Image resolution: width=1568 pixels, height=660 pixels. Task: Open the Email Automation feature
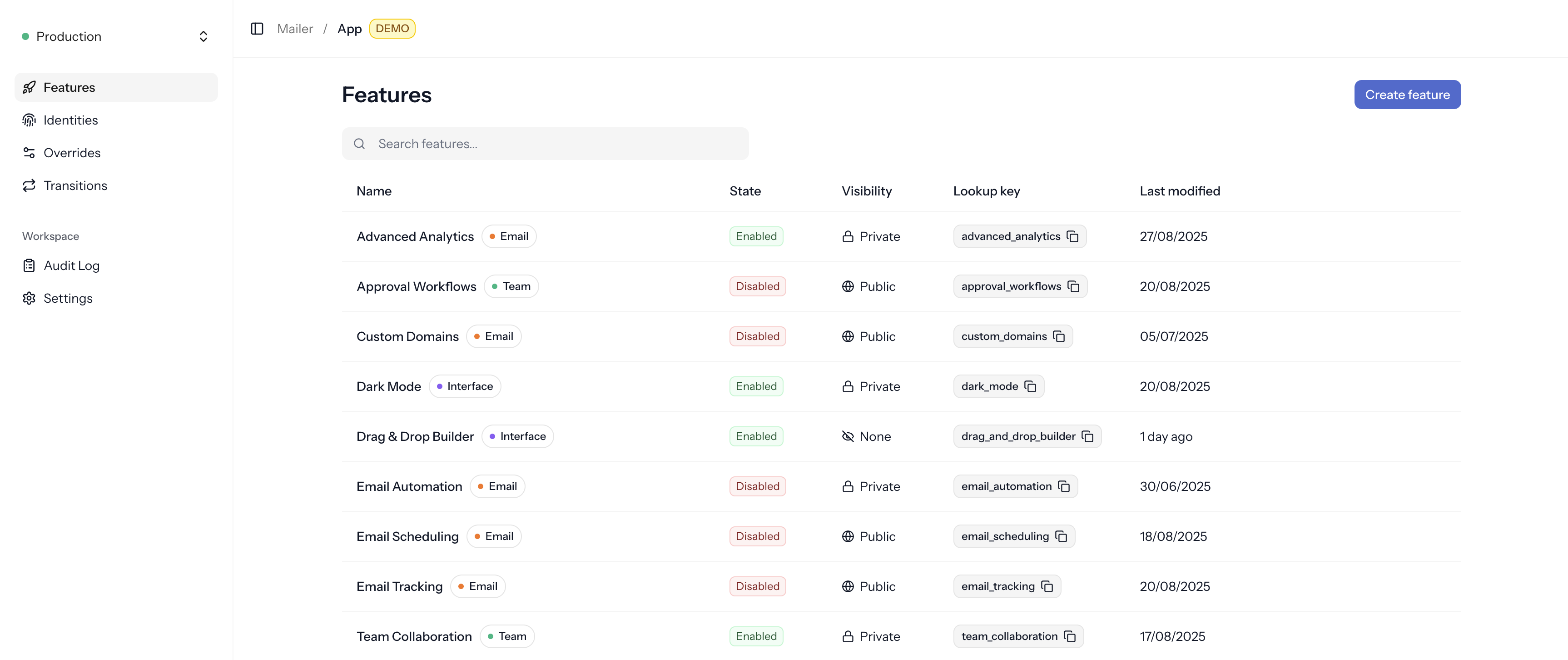pos(409,486)
